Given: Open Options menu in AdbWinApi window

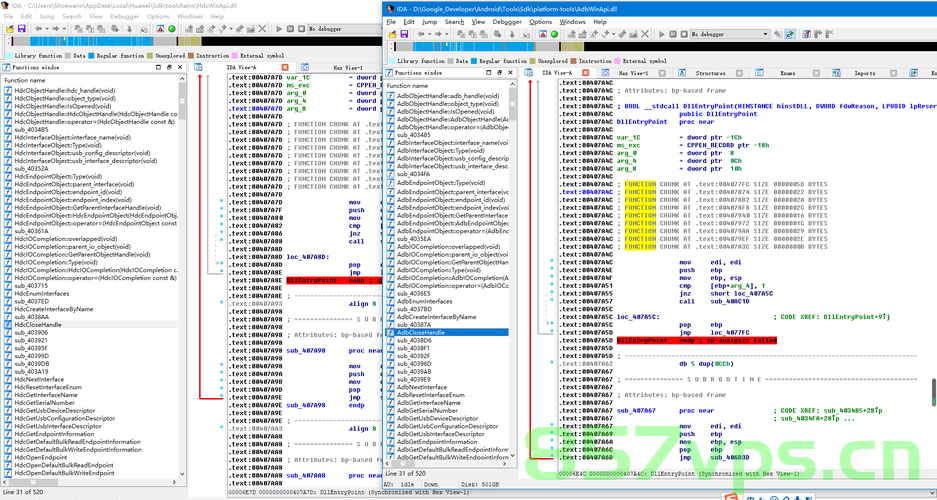Looking at the screenshot, I should (x=540, y=22).
